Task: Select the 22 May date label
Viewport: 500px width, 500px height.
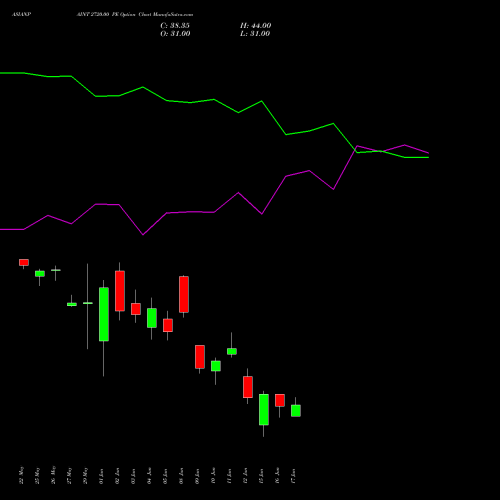Action: point(21,475)
